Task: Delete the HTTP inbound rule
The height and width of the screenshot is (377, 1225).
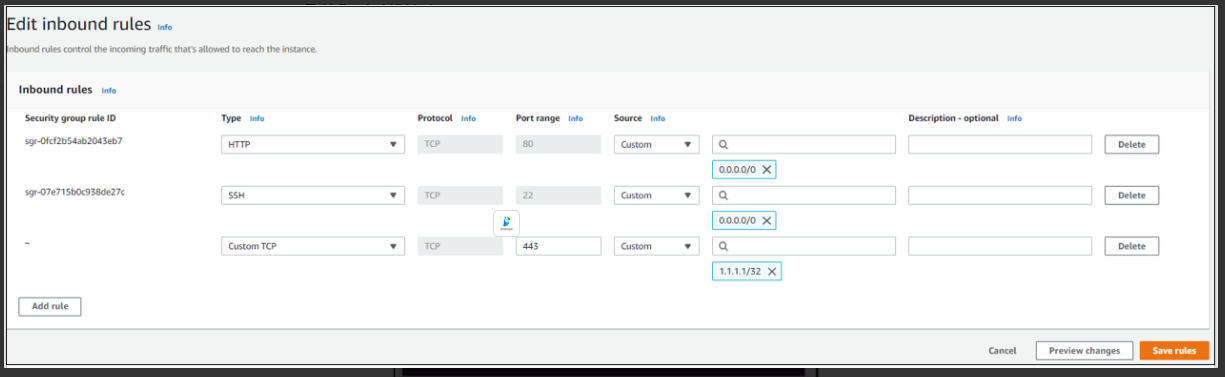Action: [x=1131, y=144]
